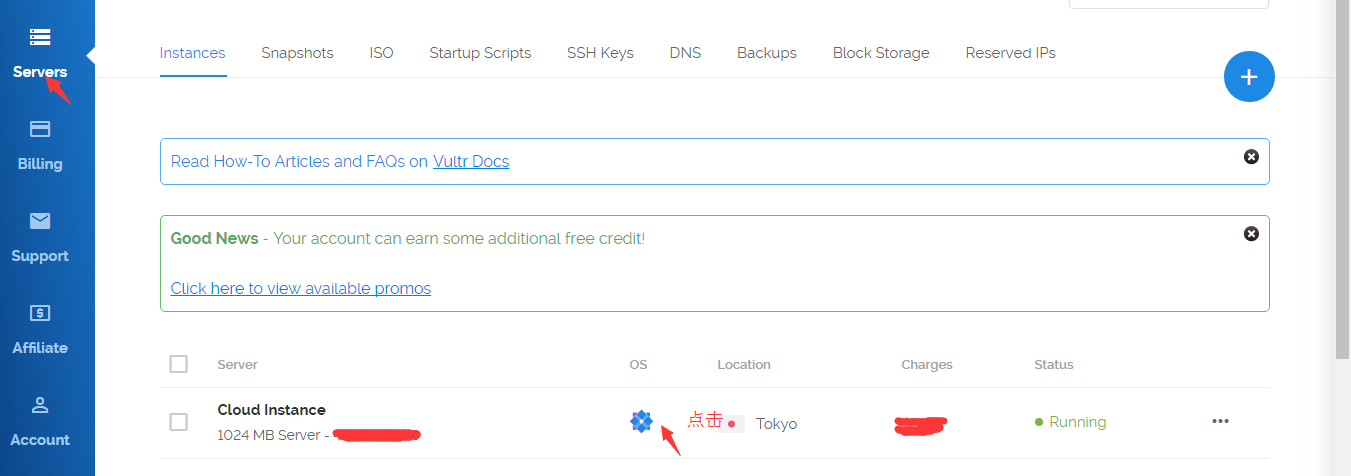Click the search field at top right

coord(1168,3)
